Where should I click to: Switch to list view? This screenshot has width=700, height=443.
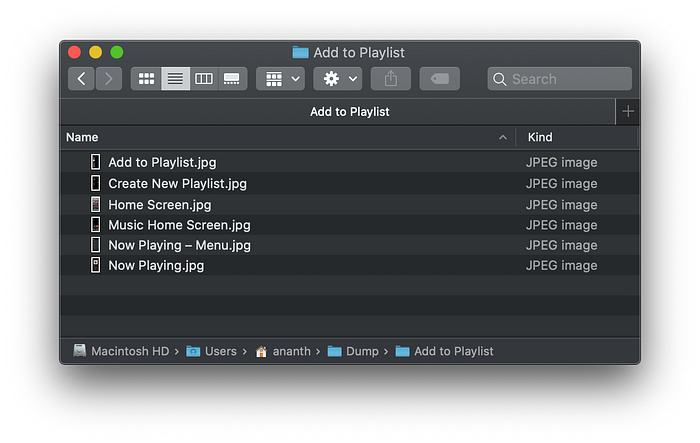(175, 78)
